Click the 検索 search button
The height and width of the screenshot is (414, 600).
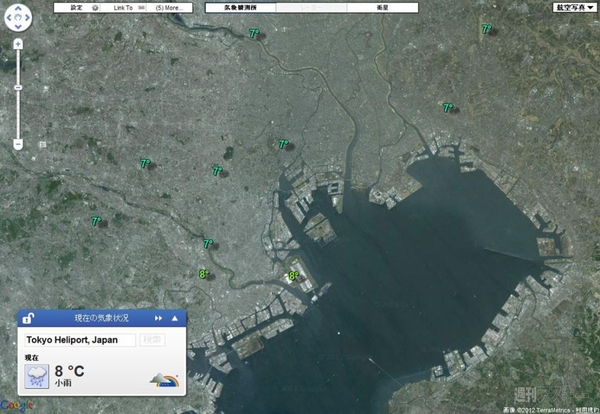[152, 340]
